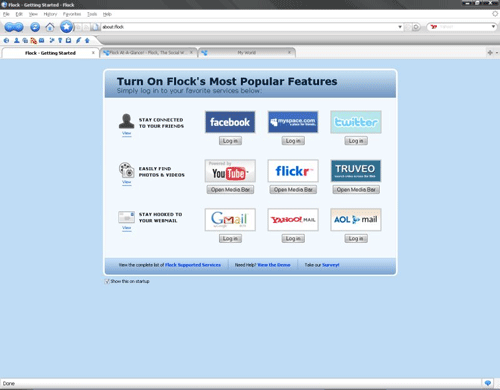Click the status bar chat bubble icon
The width and height of the screenshot is (500, 390).
(488, 383)
